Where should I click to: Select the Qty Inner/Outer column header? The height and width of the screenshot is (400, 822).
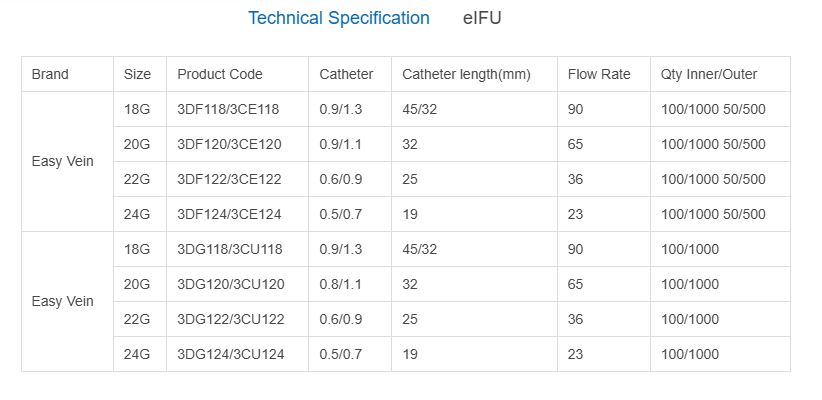point(709,74)
